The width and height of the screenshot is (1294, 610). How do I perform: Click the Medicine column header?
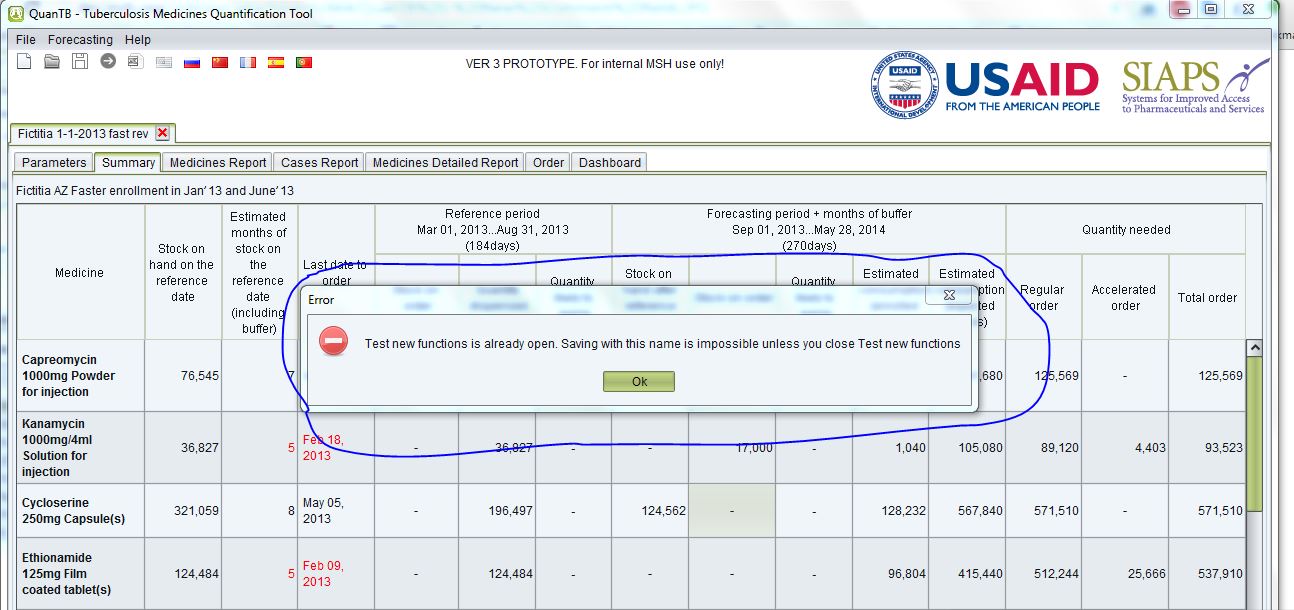click(x=81, y=272)
